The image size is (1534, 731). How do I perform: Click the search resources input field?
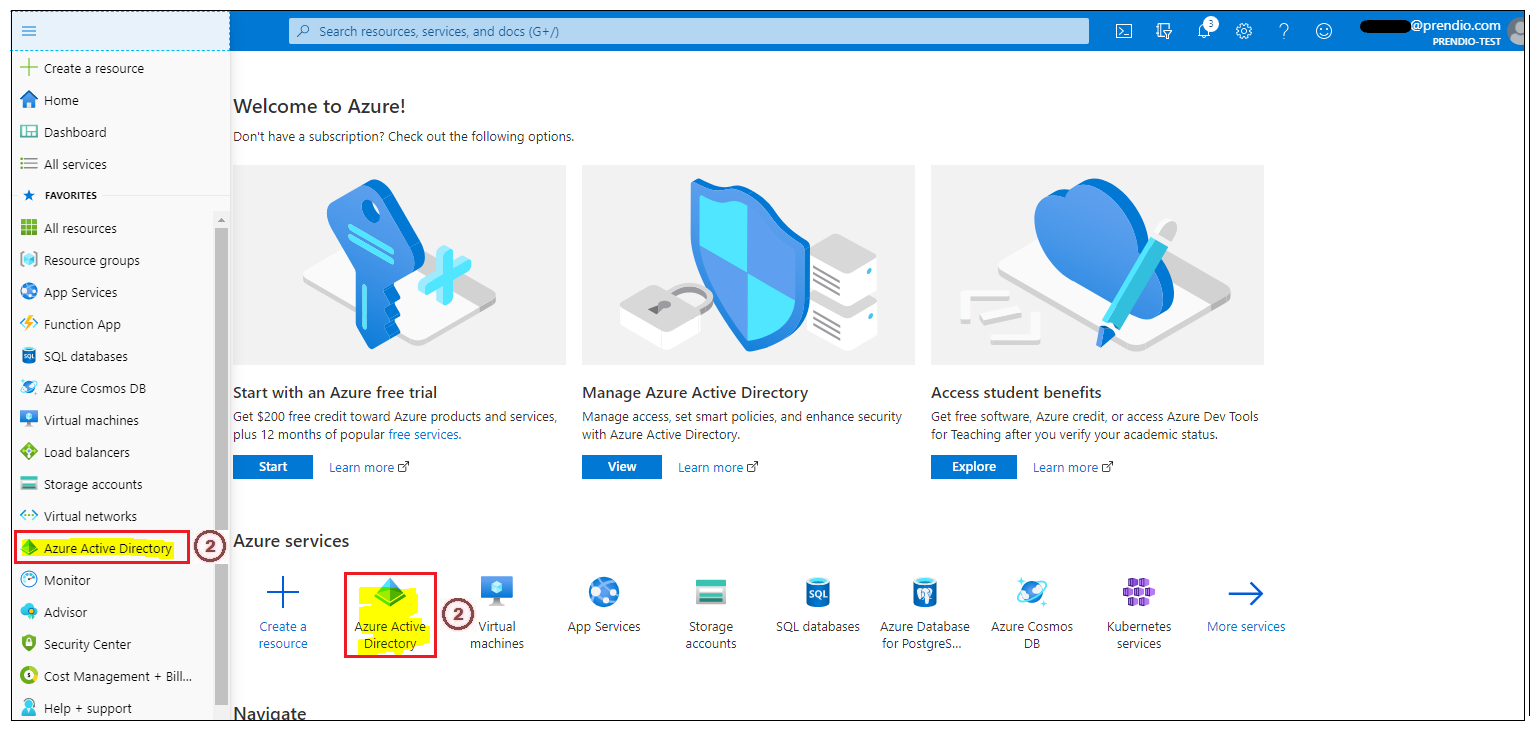pyautogui.click(x=689, y=31)
